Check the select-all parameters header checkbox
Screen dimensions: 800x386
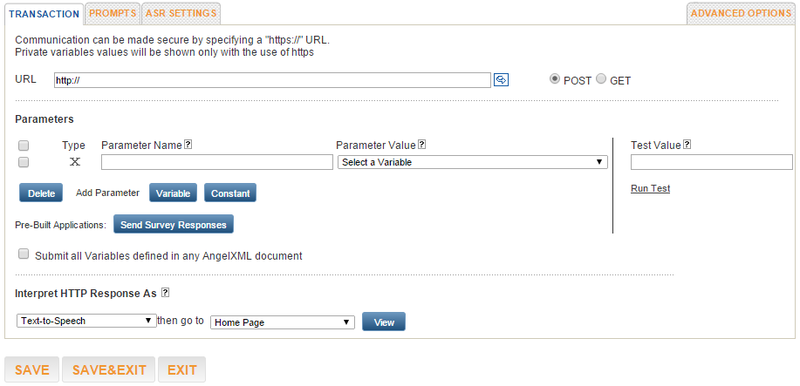(23, 146)
